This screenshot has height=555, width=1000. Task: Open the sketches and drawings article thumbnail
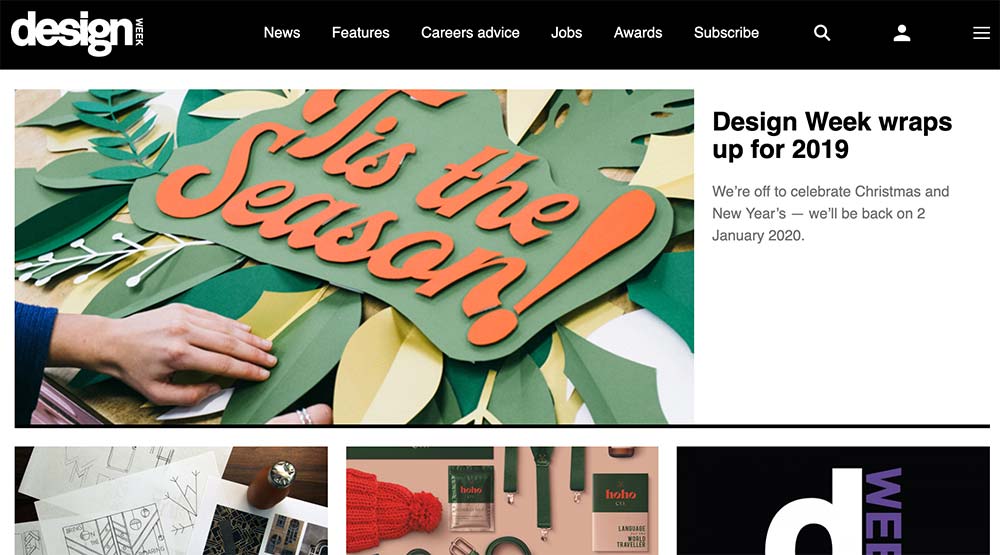pyautogui.click(x=171, y=501)
